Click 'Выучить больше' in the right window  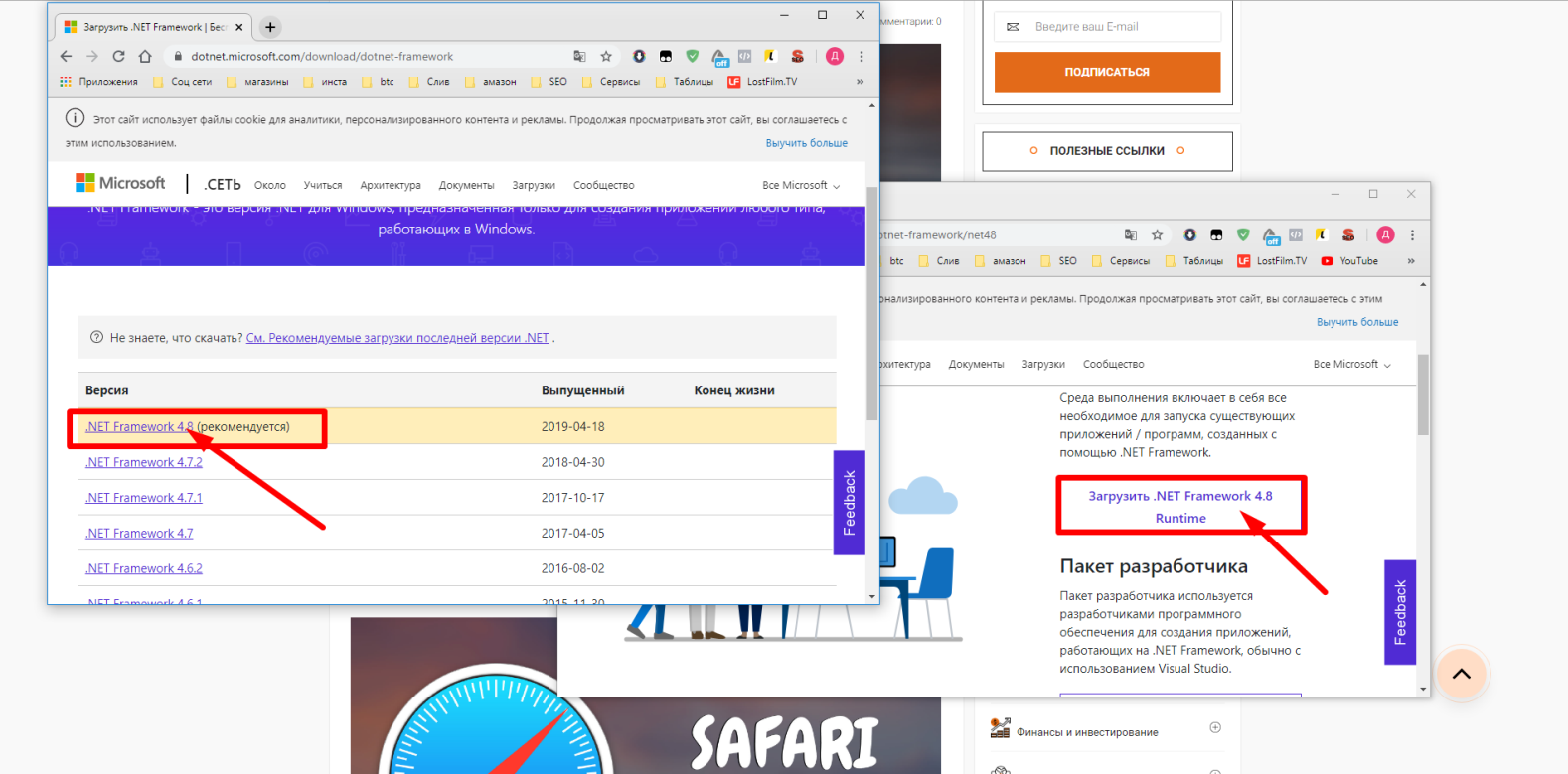(1357, 322)
